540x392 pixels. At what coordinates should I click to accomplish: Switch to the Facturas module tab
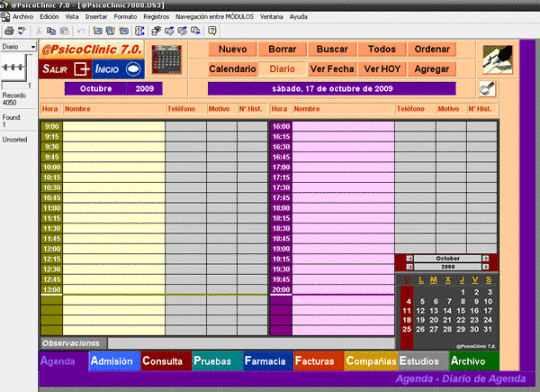[319, 361]
